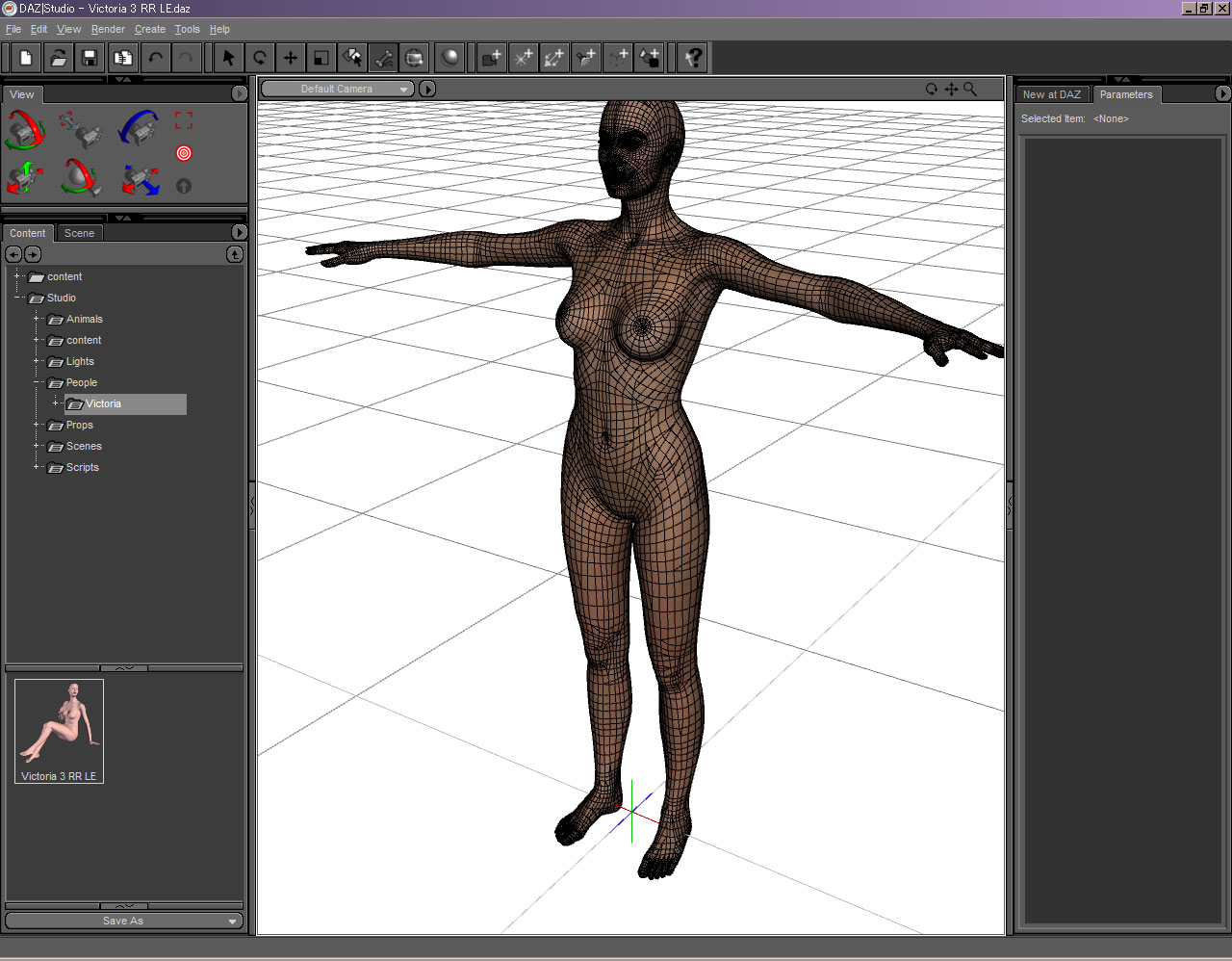The height and width of the screenshot is (961, 1232).
Task: Select the Victoria 3 RR LE thumbnail
Action: click(x=59, y=731)
